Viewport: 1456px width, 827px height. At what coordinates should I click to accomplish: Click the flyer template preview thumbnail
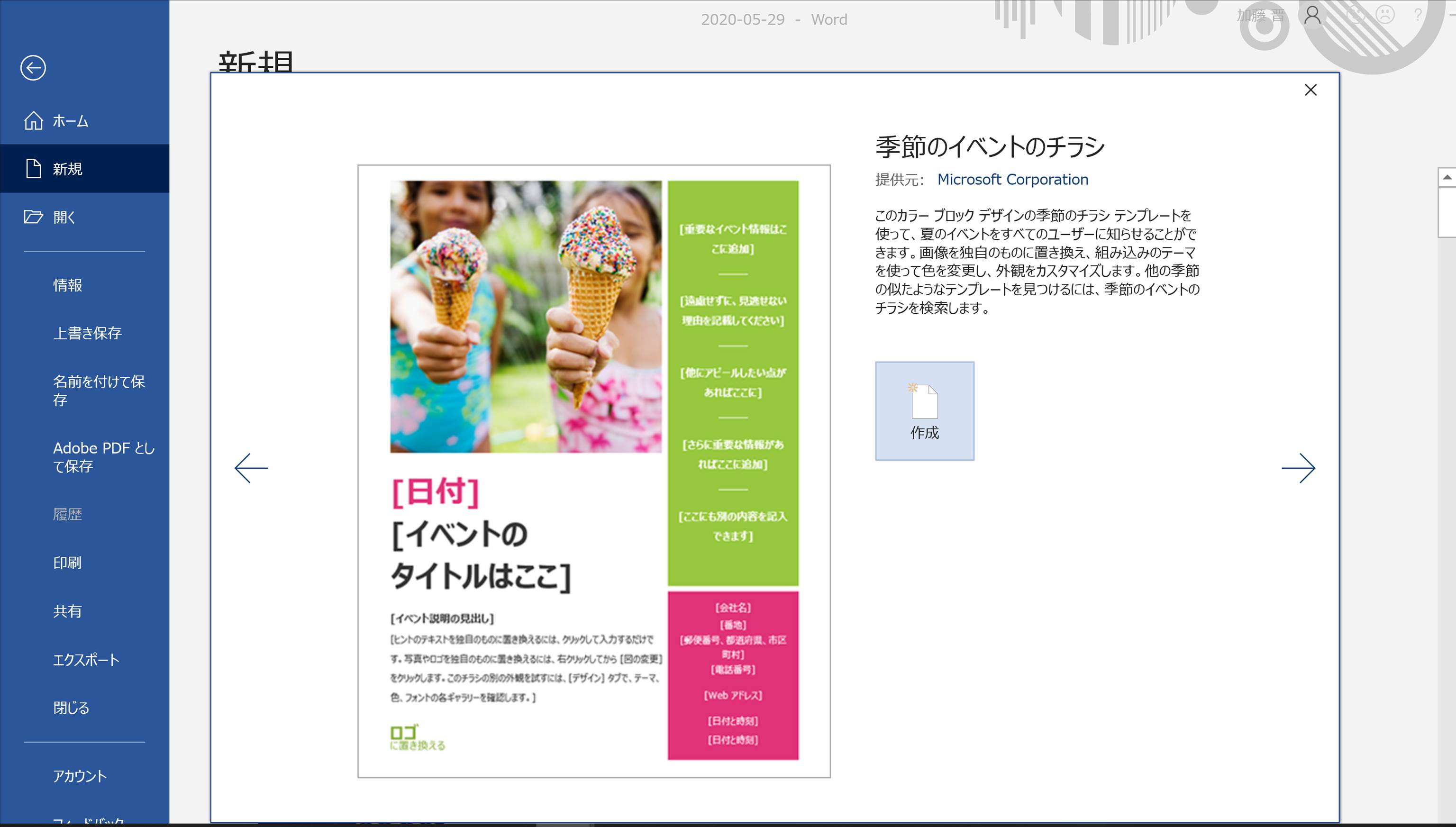coord(594,471)
